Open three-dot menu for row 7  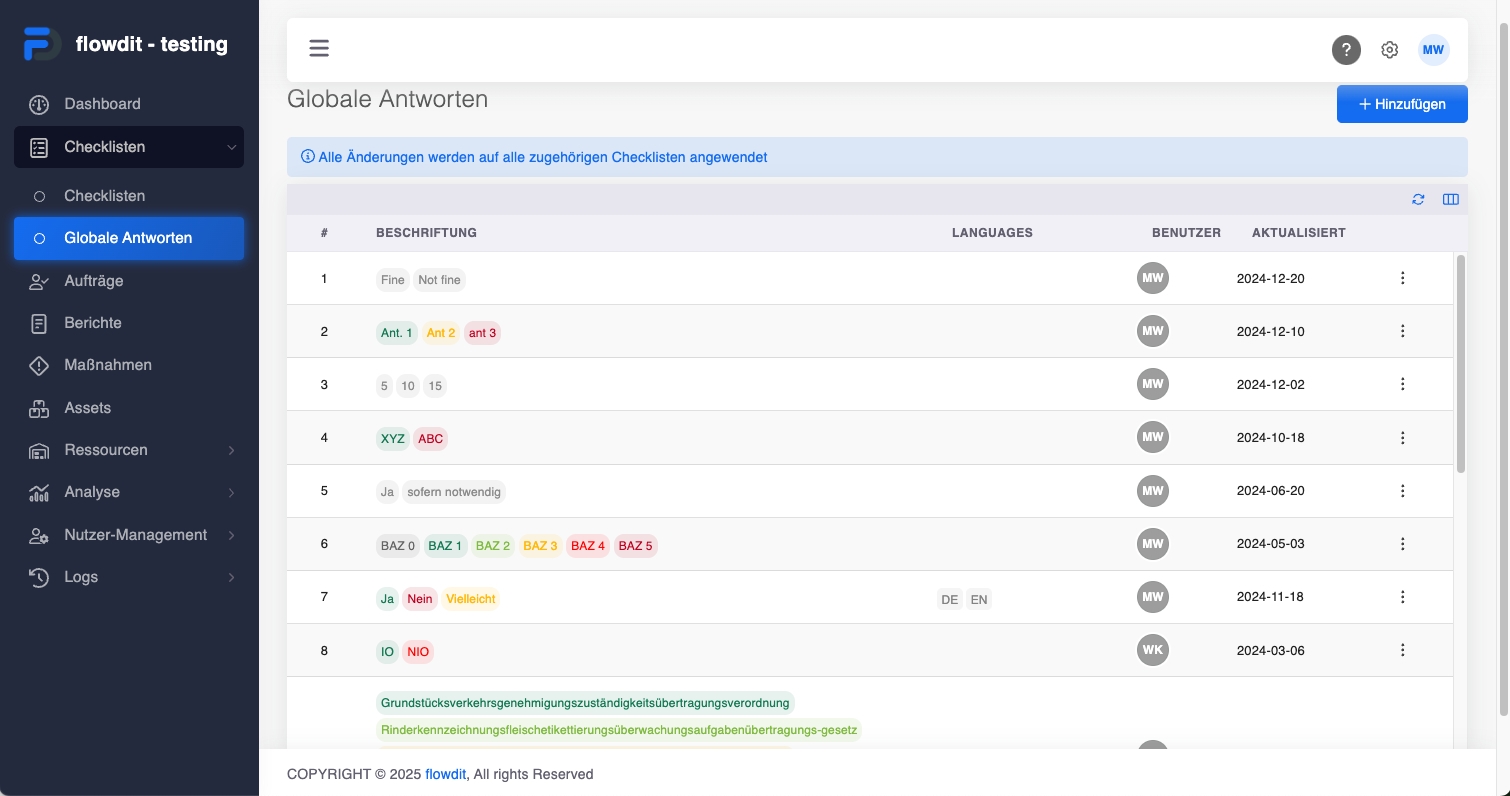[x=1402, y=597]
